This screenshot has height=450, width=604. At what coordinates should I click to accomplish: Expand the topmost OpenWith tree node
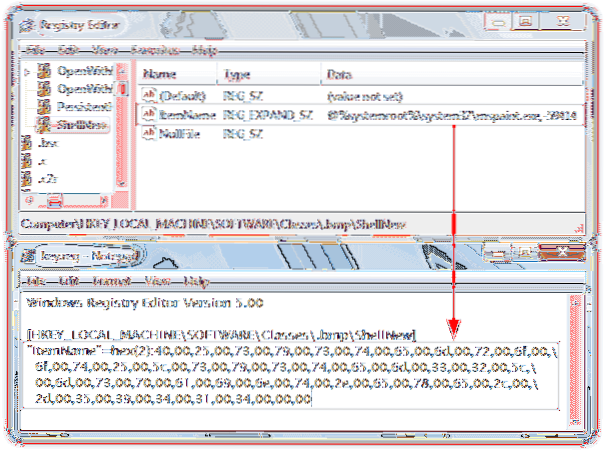click(x=29, y=73)
